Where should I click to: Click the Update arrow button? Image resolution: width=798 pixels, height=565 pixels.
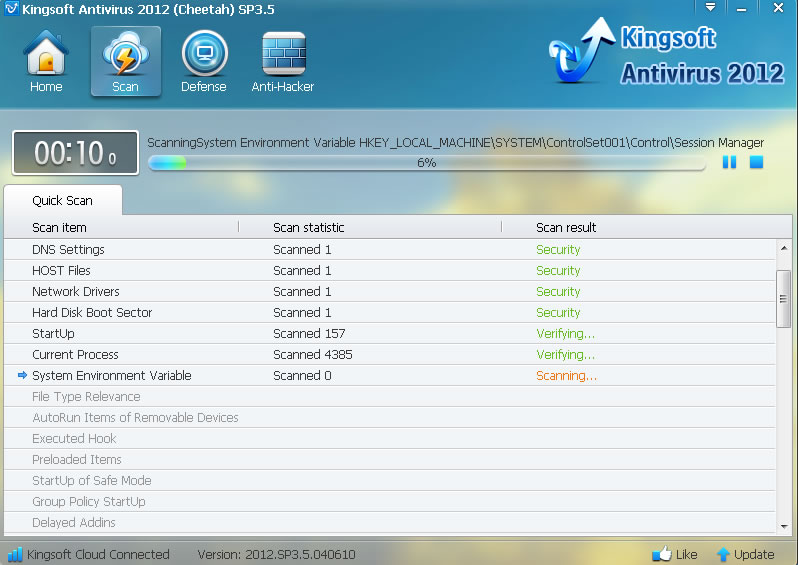click(x=745, y=554)
